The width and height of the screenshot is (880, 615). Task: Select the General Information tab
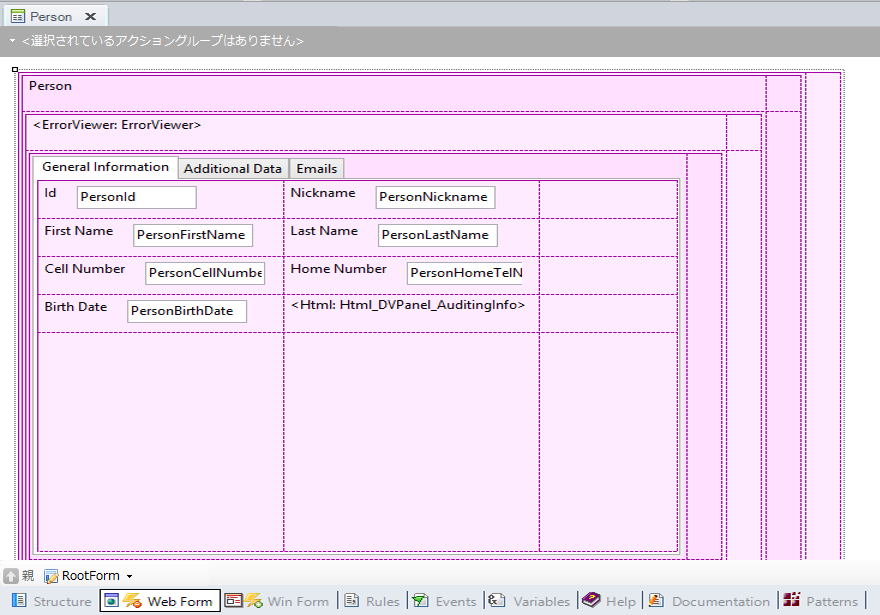tap(105, 167)
